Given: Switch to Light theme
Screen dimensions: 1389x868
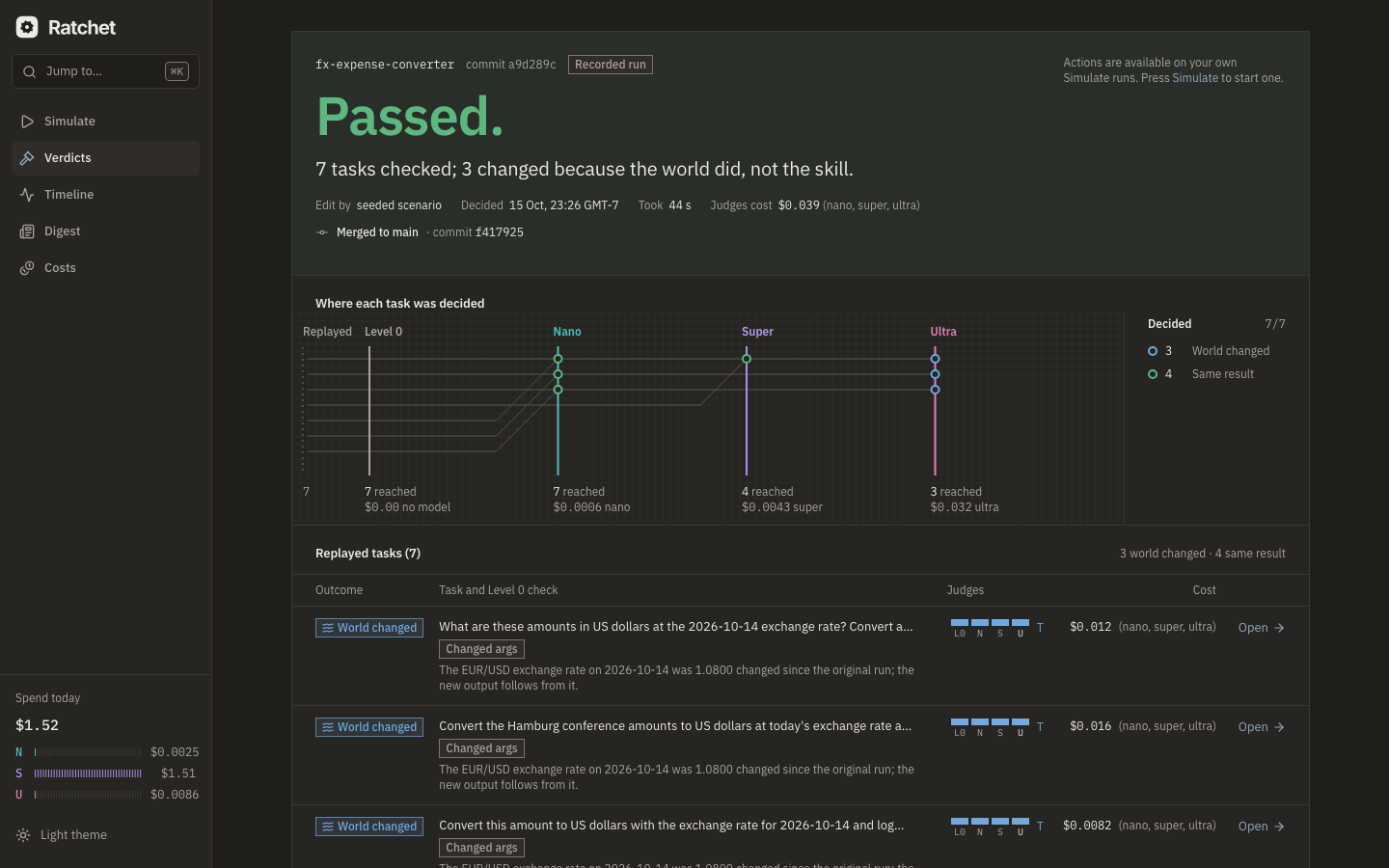Looking at the screenshot, I should pyautogui.click(x=62, y=835).
